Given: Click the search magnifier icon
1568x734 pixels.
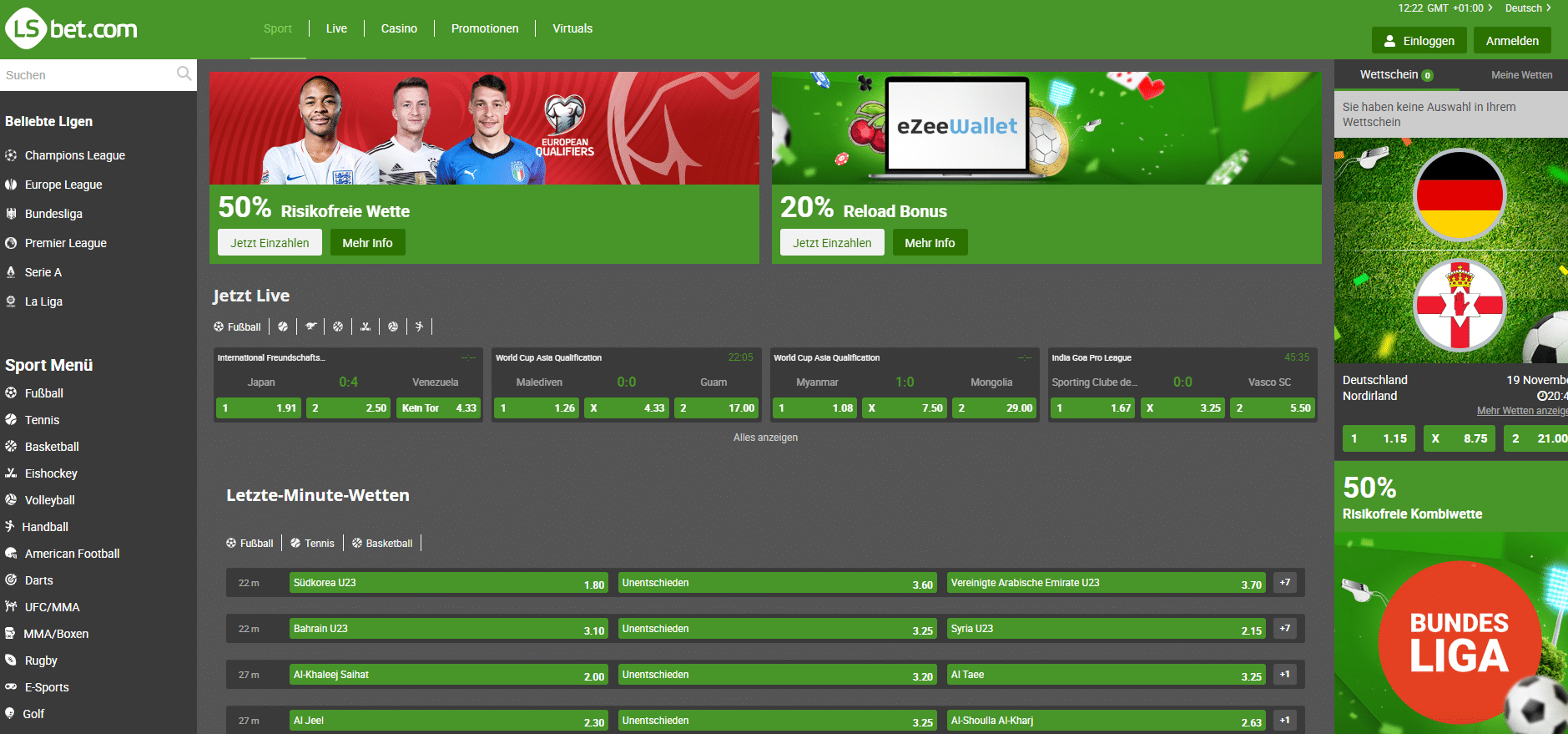Looking at the screenshot, I should point(184,74).
